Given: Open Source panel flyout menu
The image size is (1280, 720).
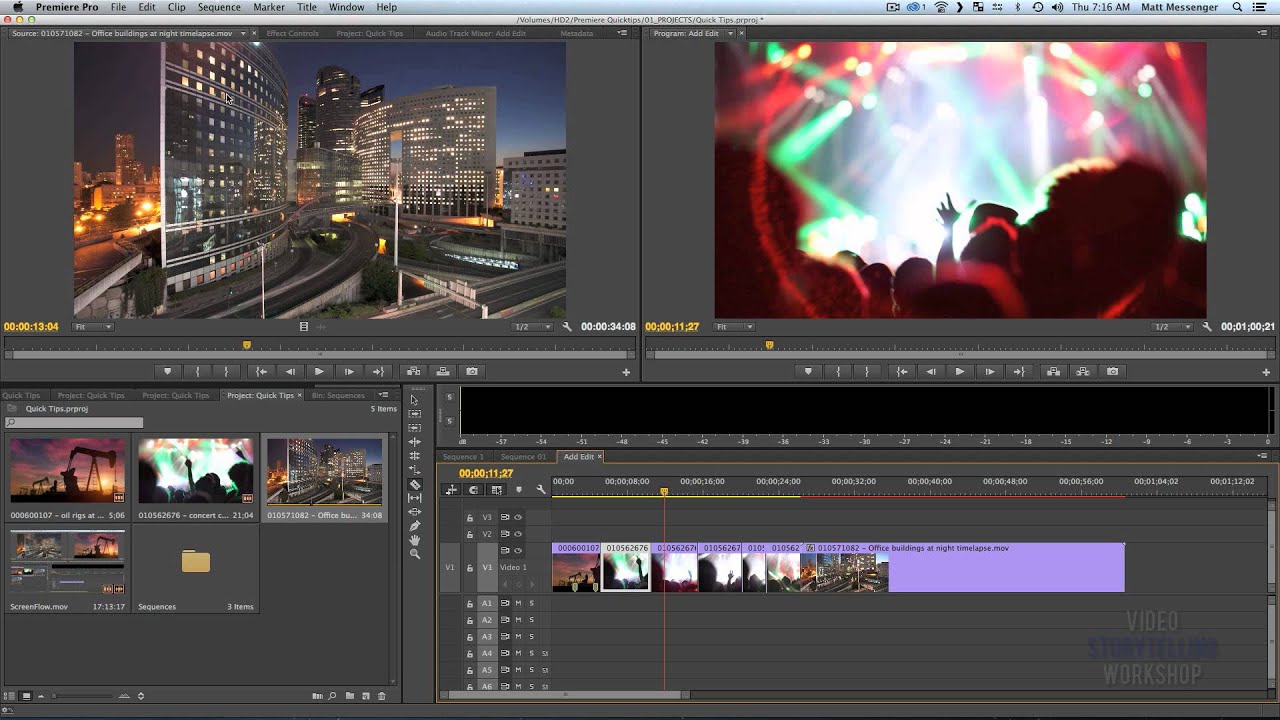Looking at the screenshot, I should (623, 33).
